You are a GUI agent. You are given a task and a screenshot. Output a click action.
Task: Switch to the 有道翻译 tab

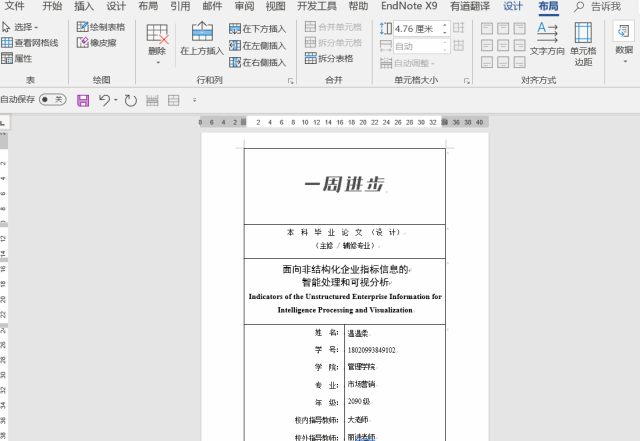click(470, 6)
